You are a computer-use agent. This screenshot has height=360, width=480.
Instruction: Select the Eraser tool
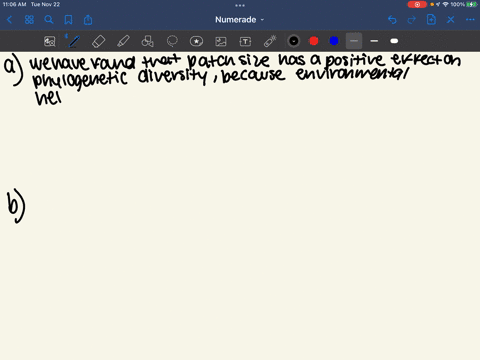tap(98, 41)
